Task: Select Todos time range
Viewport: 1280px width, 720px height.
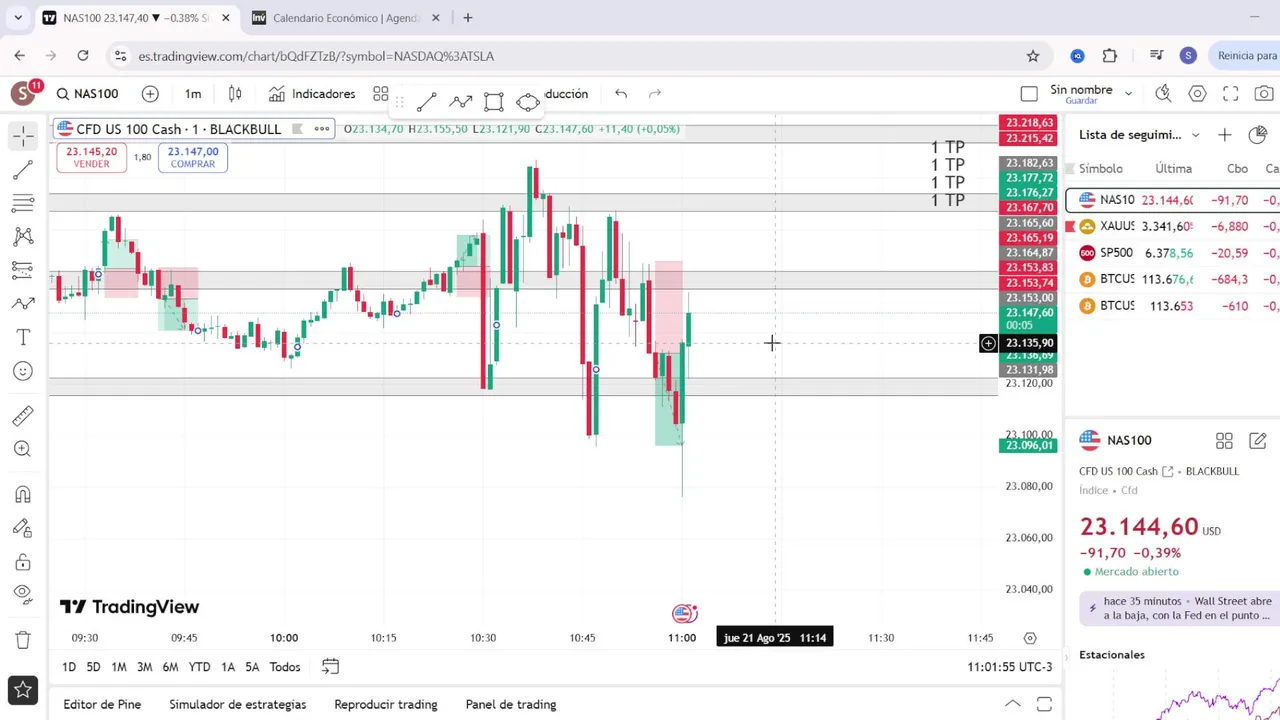Action: pyautogui.click(x=284, y=667)
